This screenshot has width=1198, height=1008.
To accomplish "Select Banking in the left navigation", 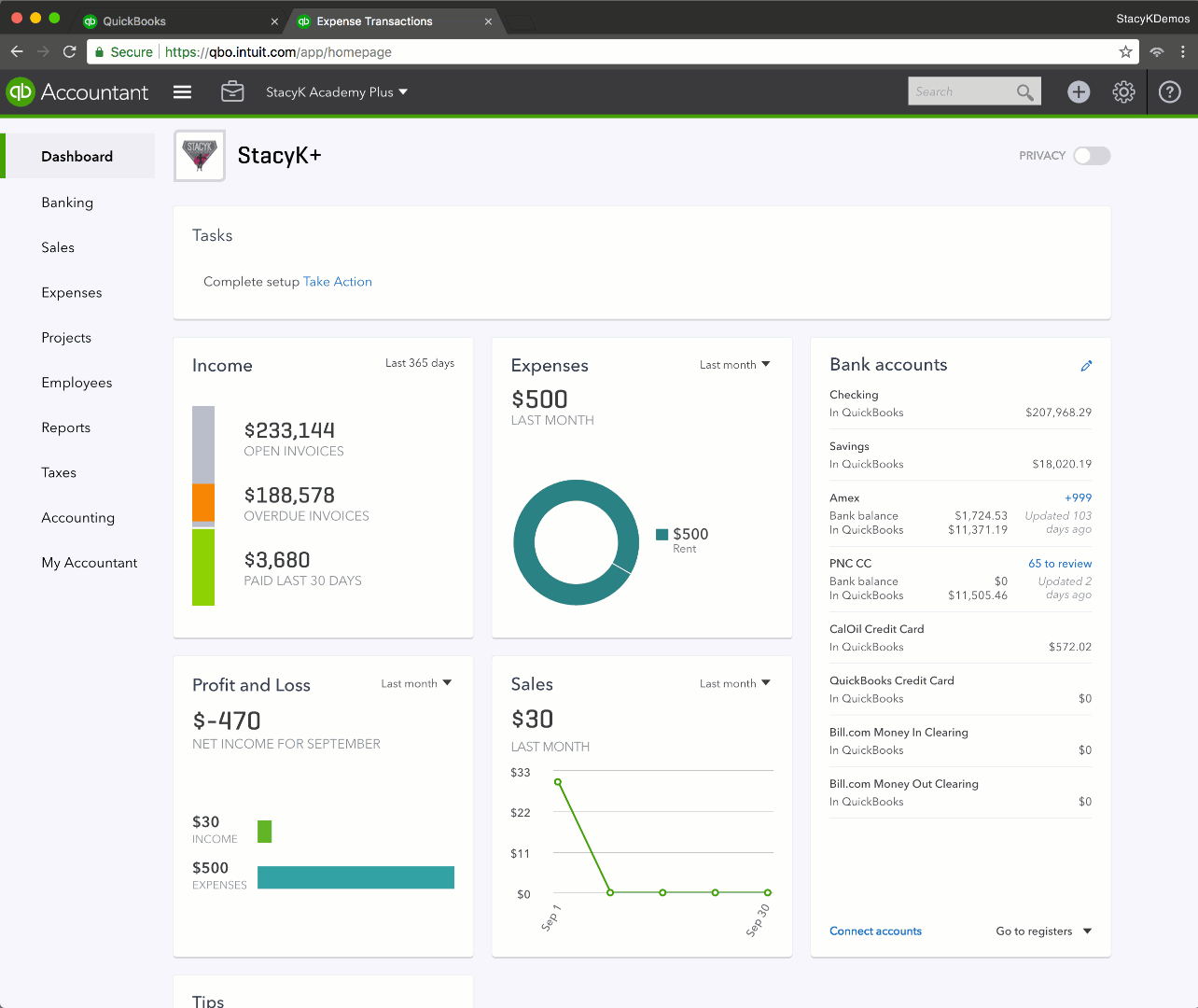I will tap(67, 203).
